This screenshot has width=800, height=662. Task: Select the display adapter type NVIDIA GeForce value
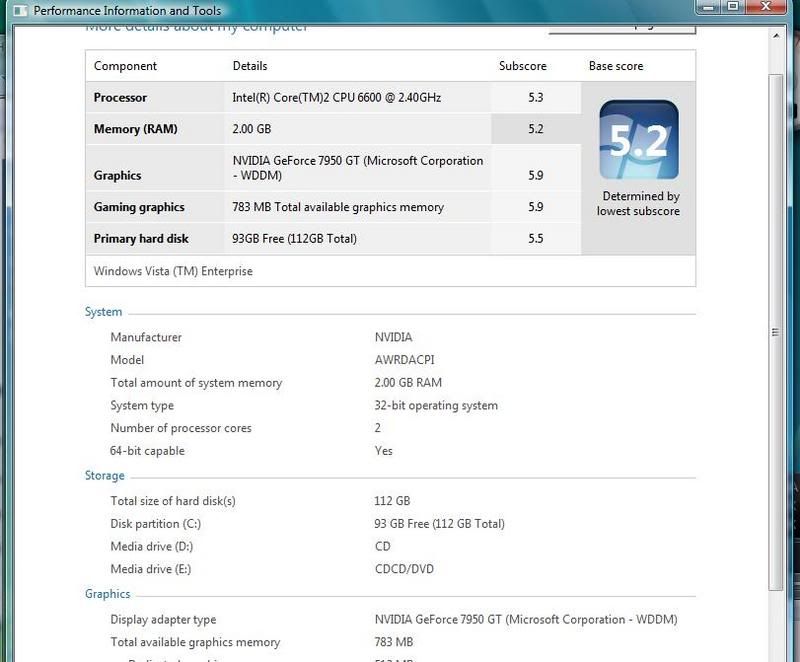click(526, 619)
